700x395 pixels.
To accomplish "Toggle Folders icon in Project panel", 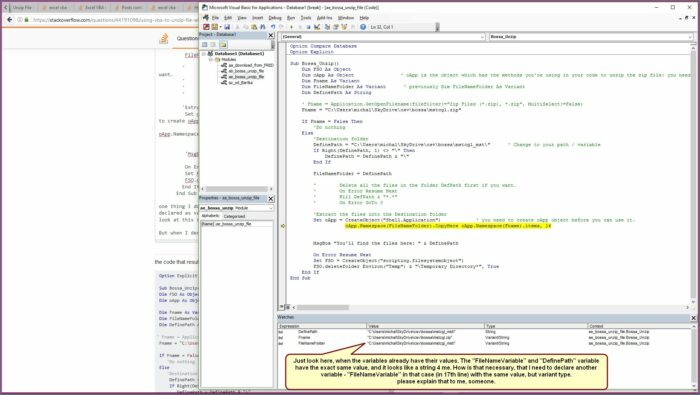I will [223, 45].
